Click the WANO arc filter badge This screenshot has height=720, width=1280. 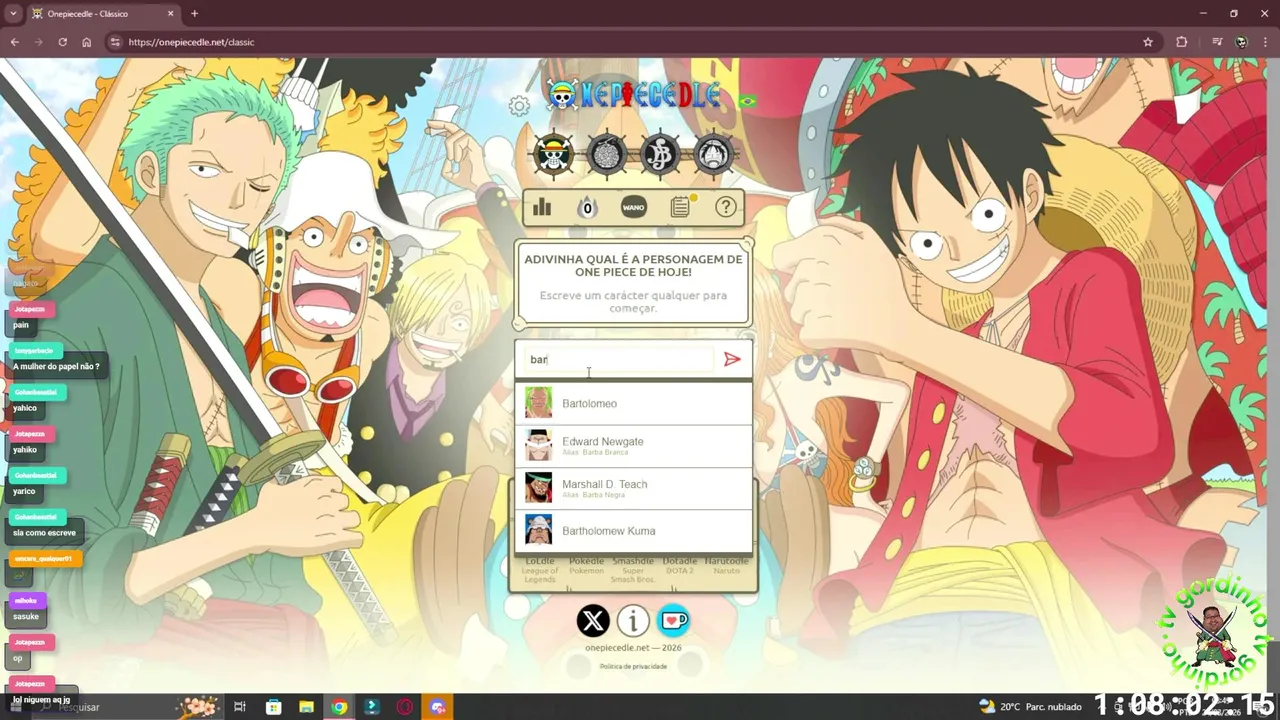click(x=634, y=207)
